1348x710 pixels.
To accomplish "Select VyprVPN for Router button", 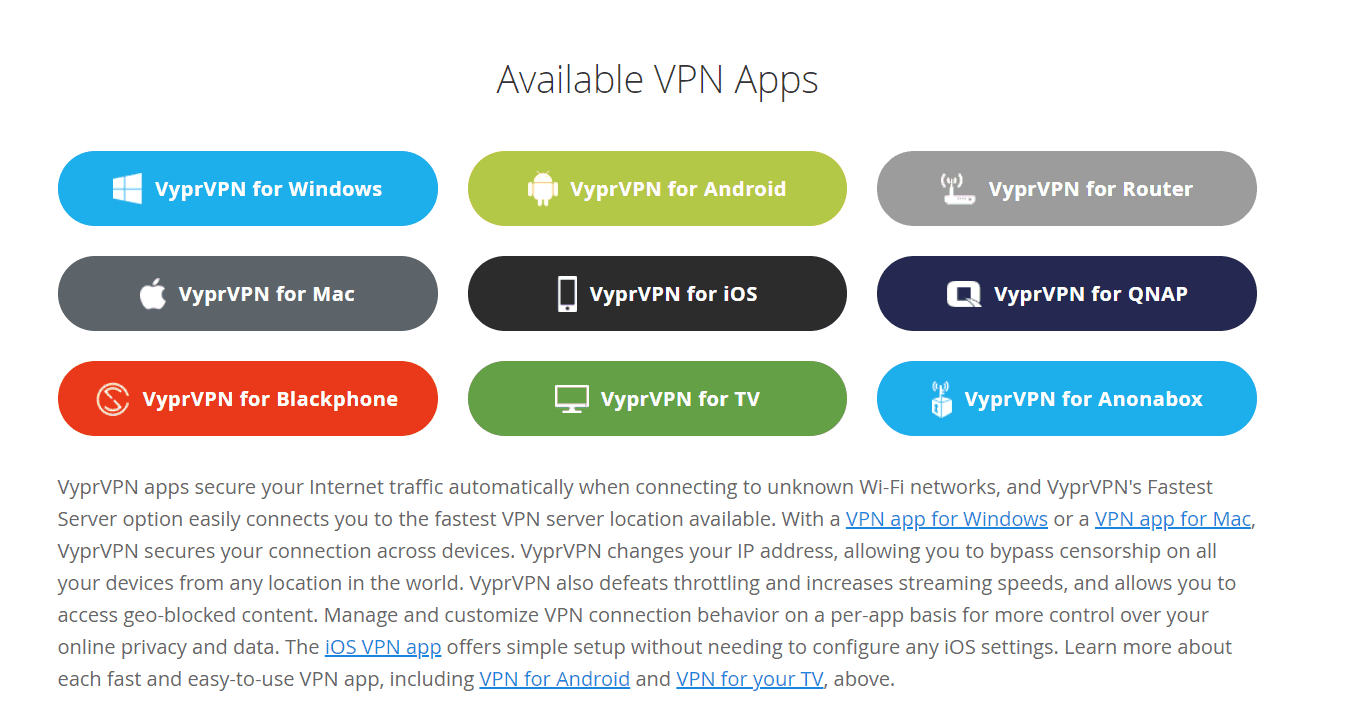I will tap(1067, 189).
